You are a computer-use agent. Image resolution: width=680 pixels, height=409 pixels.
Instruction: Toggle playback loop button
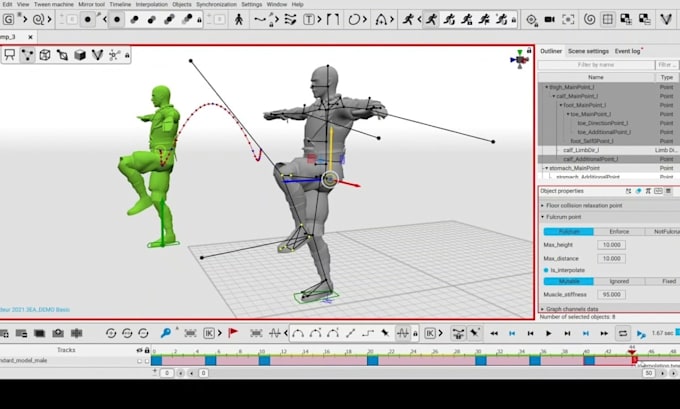(623, 334)
